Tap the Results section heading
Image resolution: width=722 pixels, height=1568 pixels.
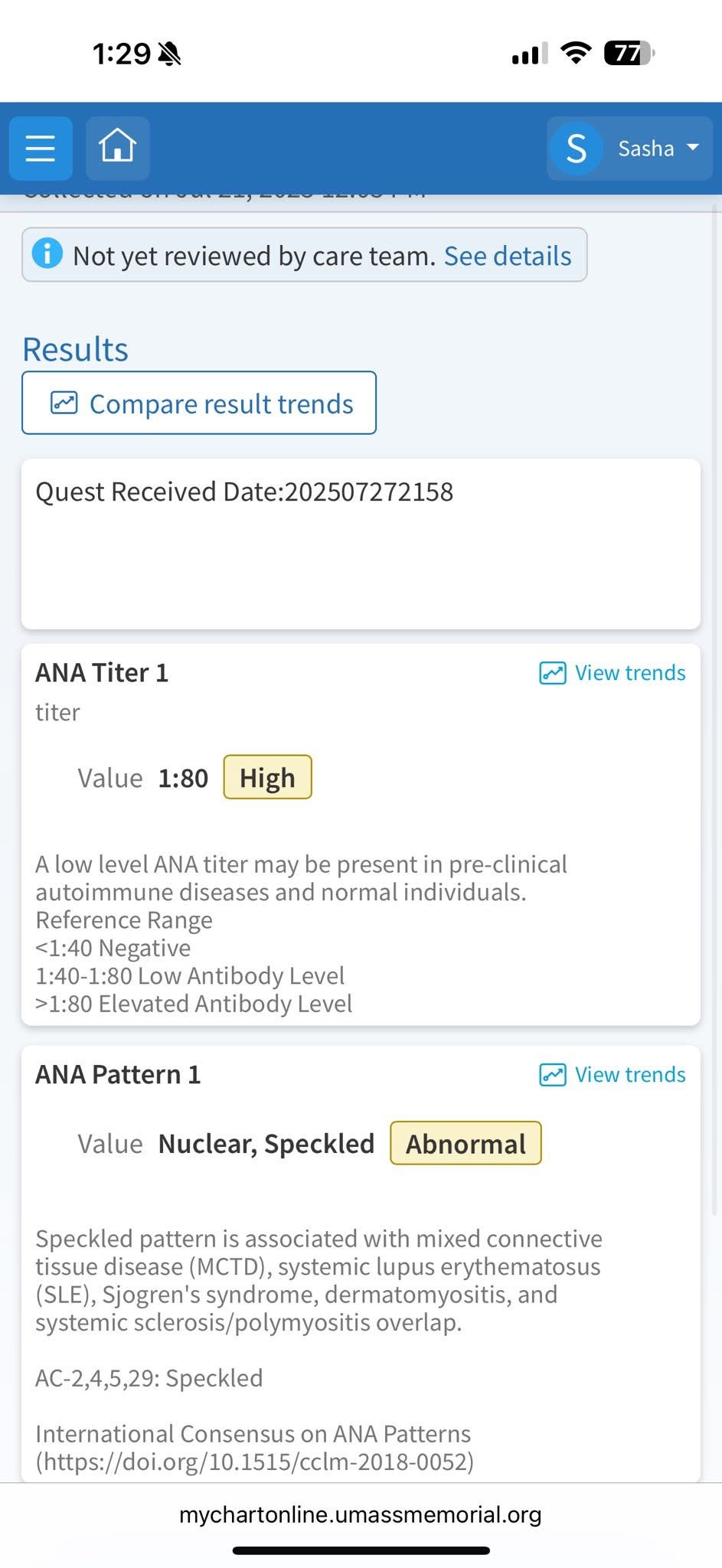pos(75,350)
